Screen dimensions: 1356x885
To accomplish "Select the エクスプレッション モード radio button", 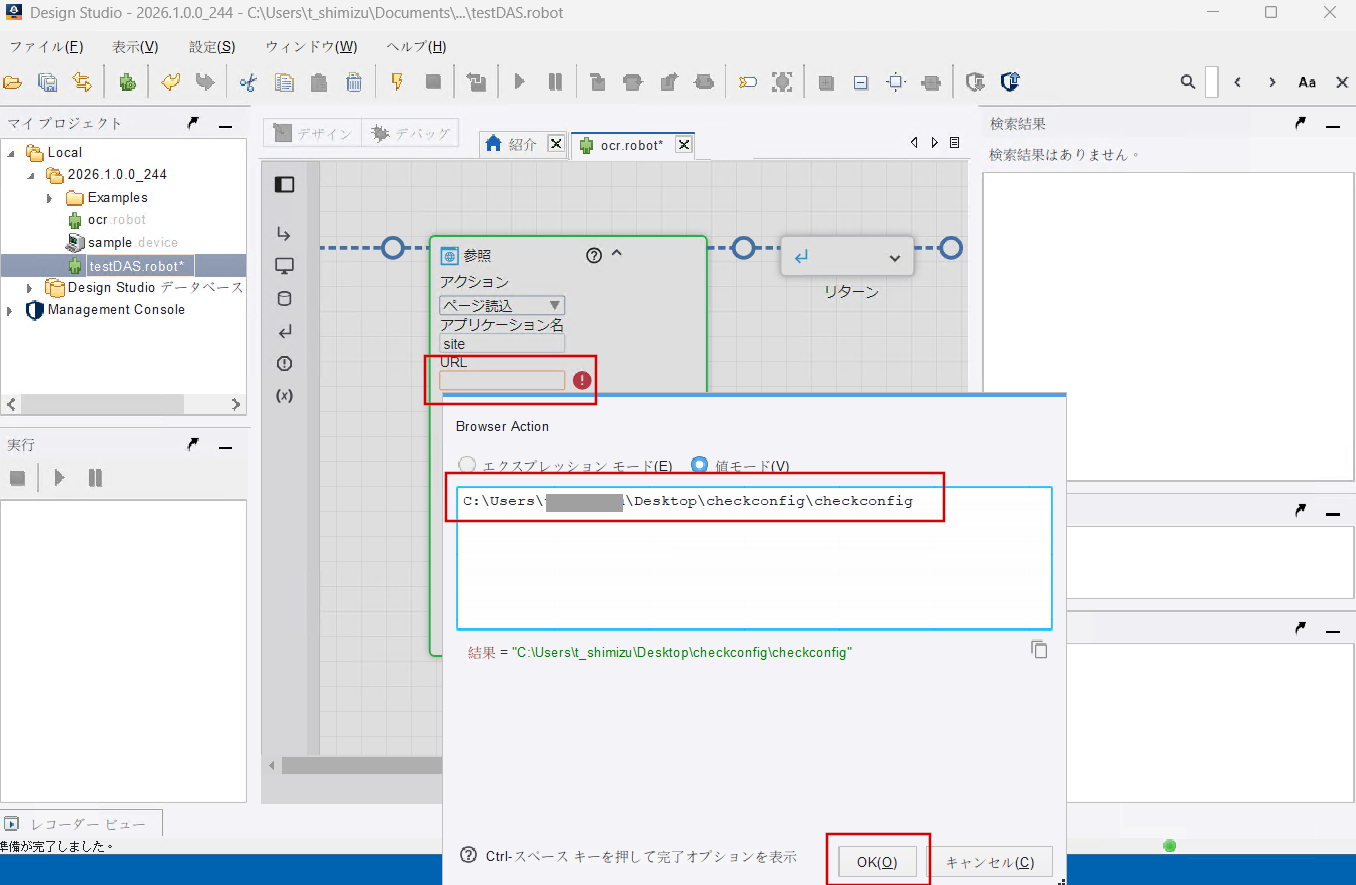I will pyautogui.click(x=466, y=465).
